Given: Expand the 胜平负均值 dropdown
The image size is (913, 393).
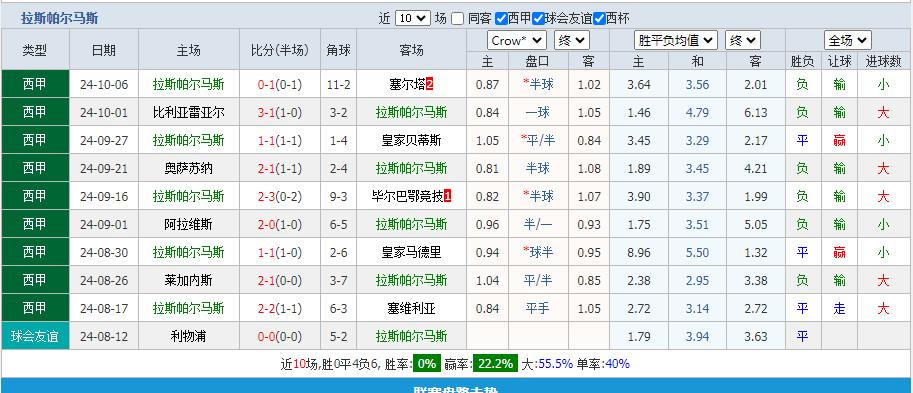Looking at the screenshot, I should pyautogui.click(x=675, y=41).
